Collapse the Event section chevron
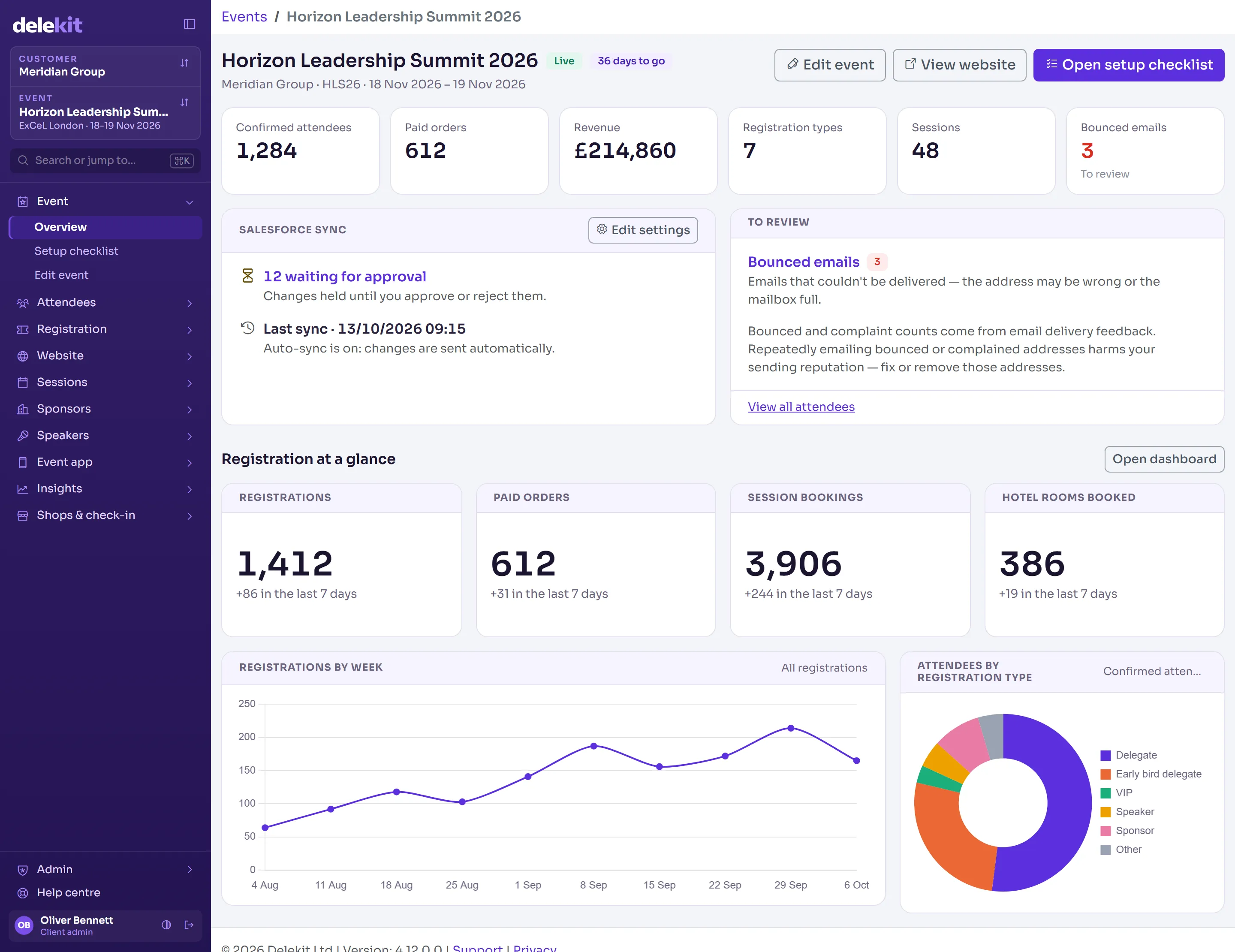The image size is (1235, 952). 190,202
